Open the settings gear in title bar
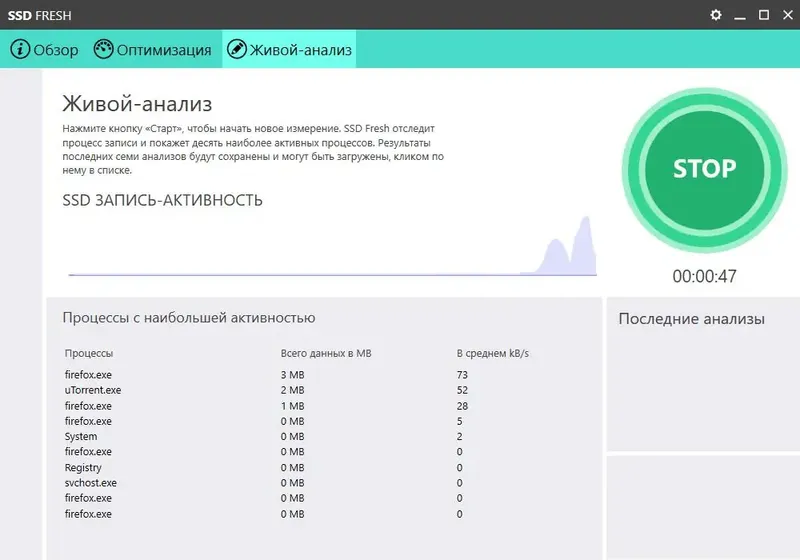The height and width of the screenshot is (560, 800). (716, 15)
